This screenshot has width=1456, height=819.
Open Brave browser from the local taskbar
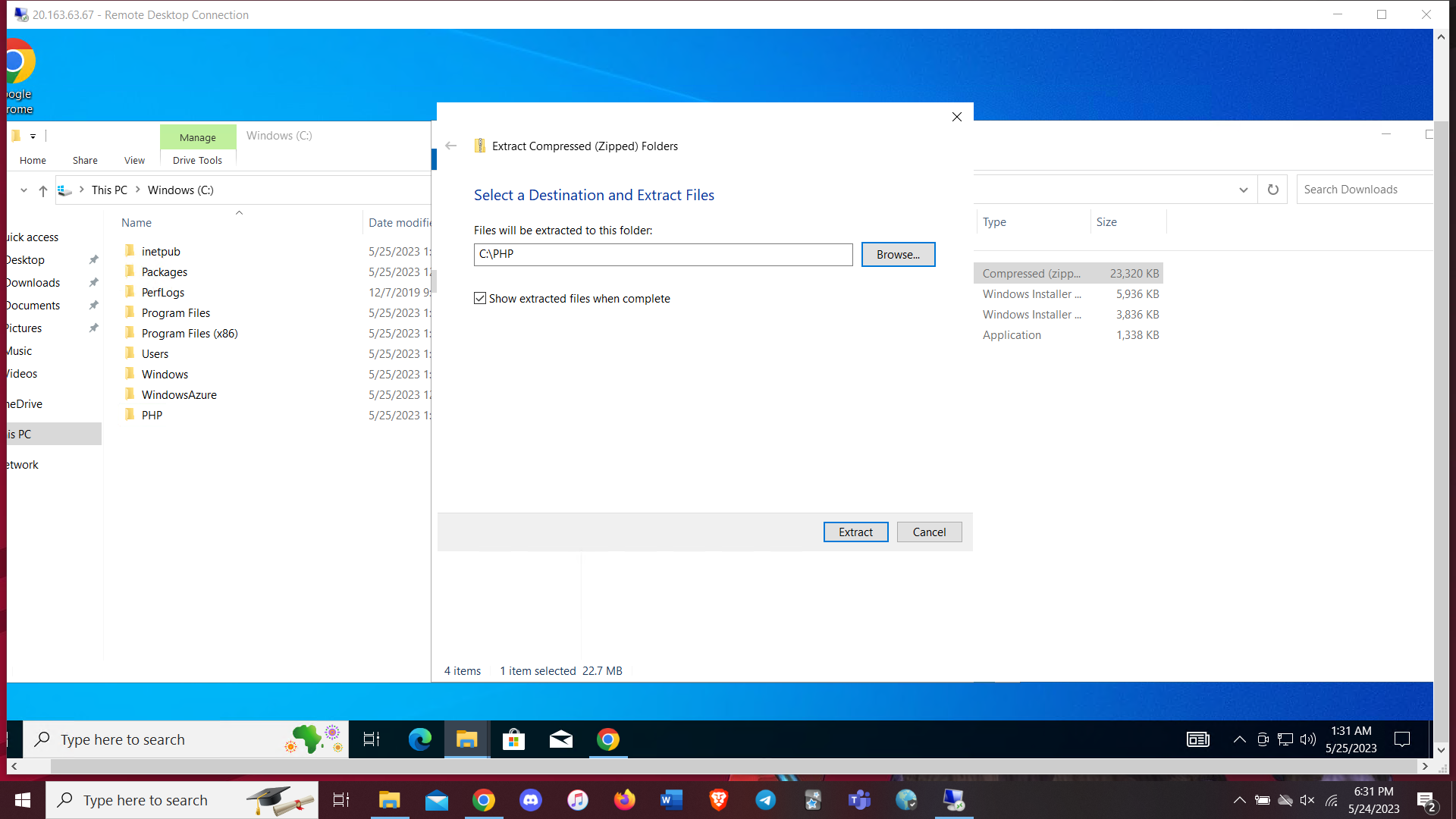point(719,800)
